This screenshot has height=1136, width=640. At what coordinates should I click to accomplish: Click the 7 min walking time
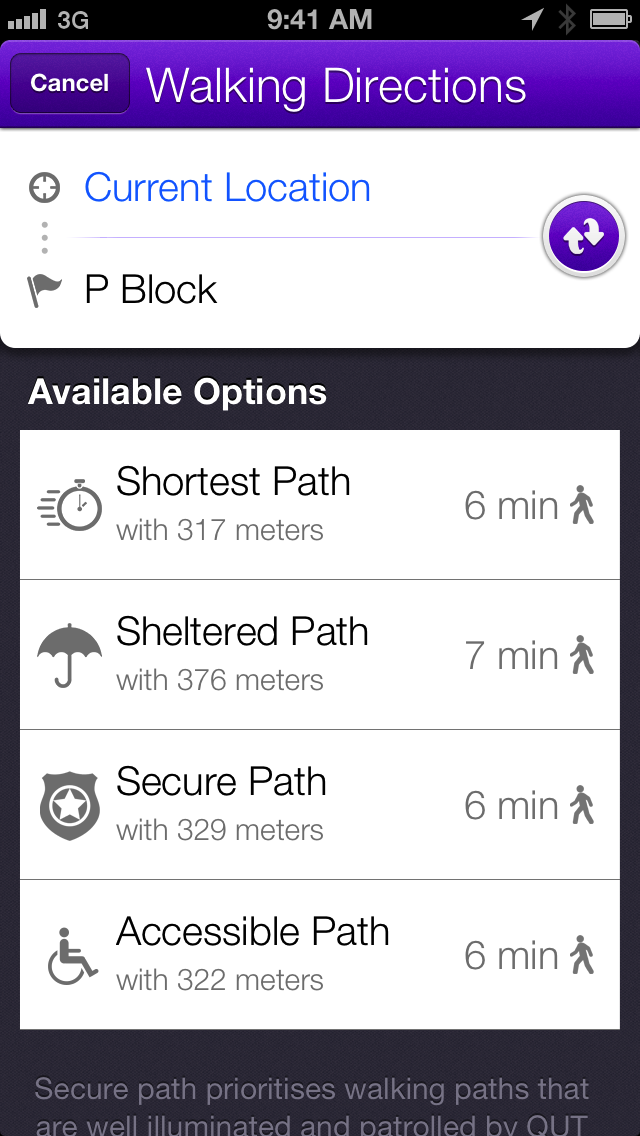[x=512, y=656]
